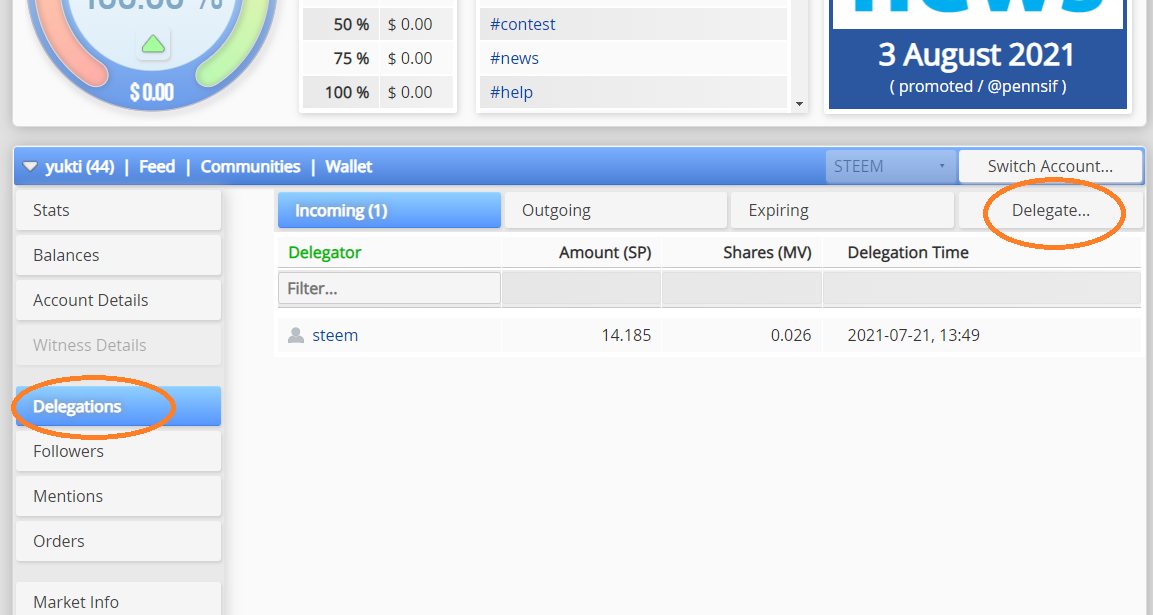Click the 100 % vote value row
The width and height of the screenshot is (1153, 615).
379,92
